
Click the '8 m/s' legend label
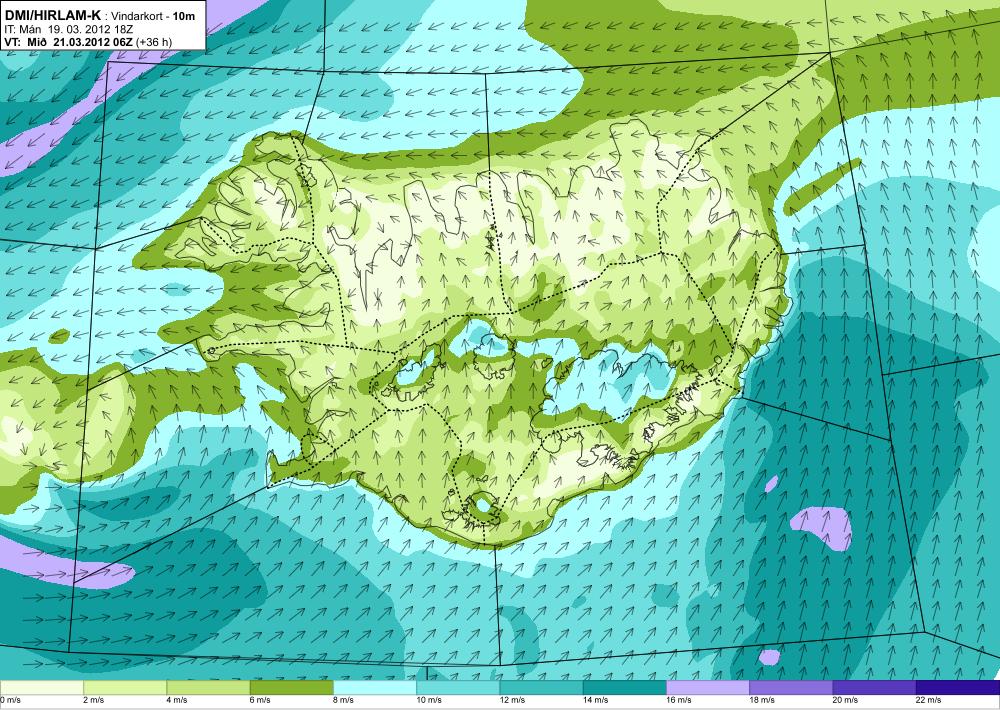[344, 700]
